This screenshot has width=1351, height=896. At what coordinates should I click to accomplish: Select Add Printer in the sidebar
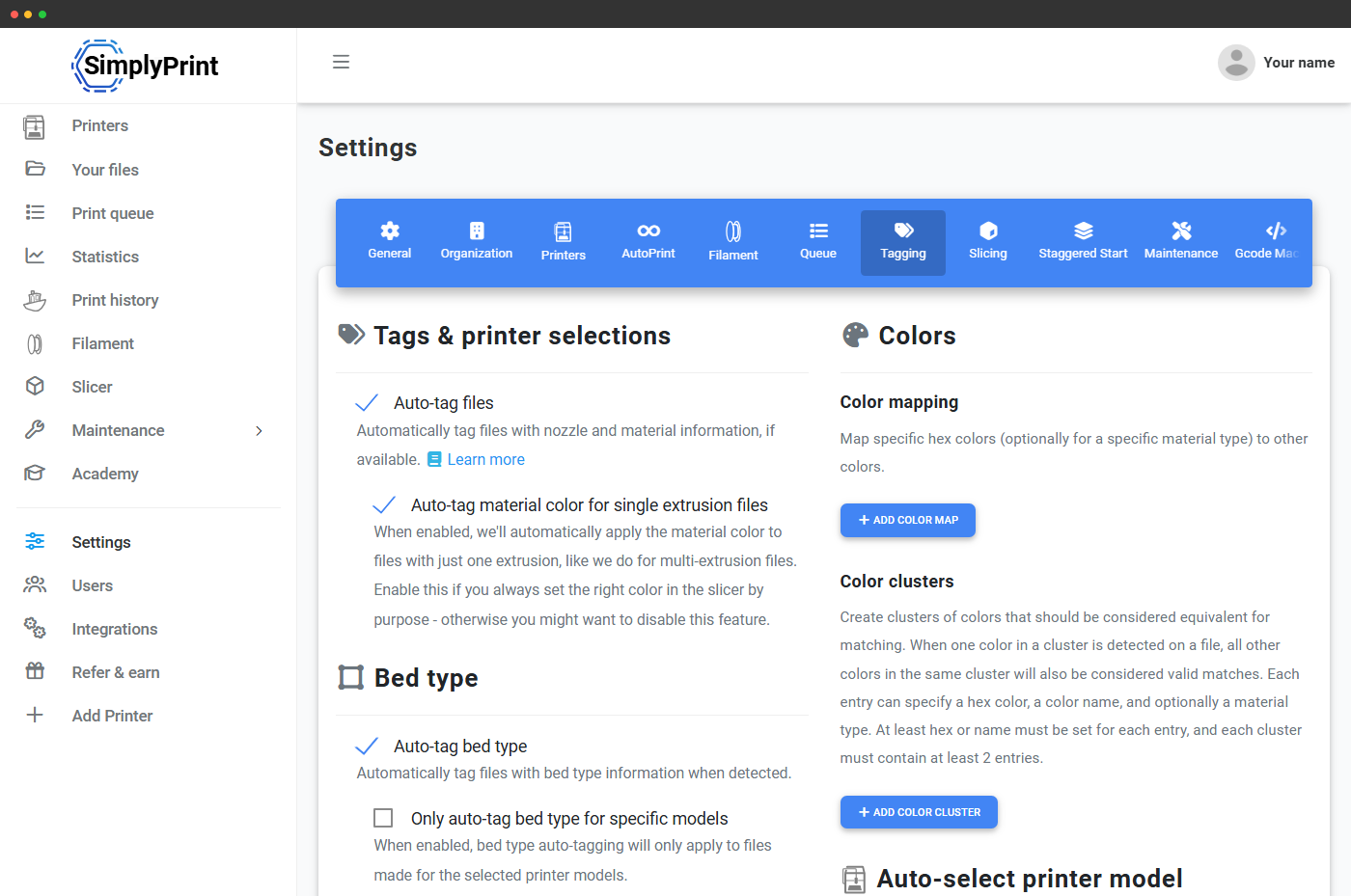click(112, 716)
